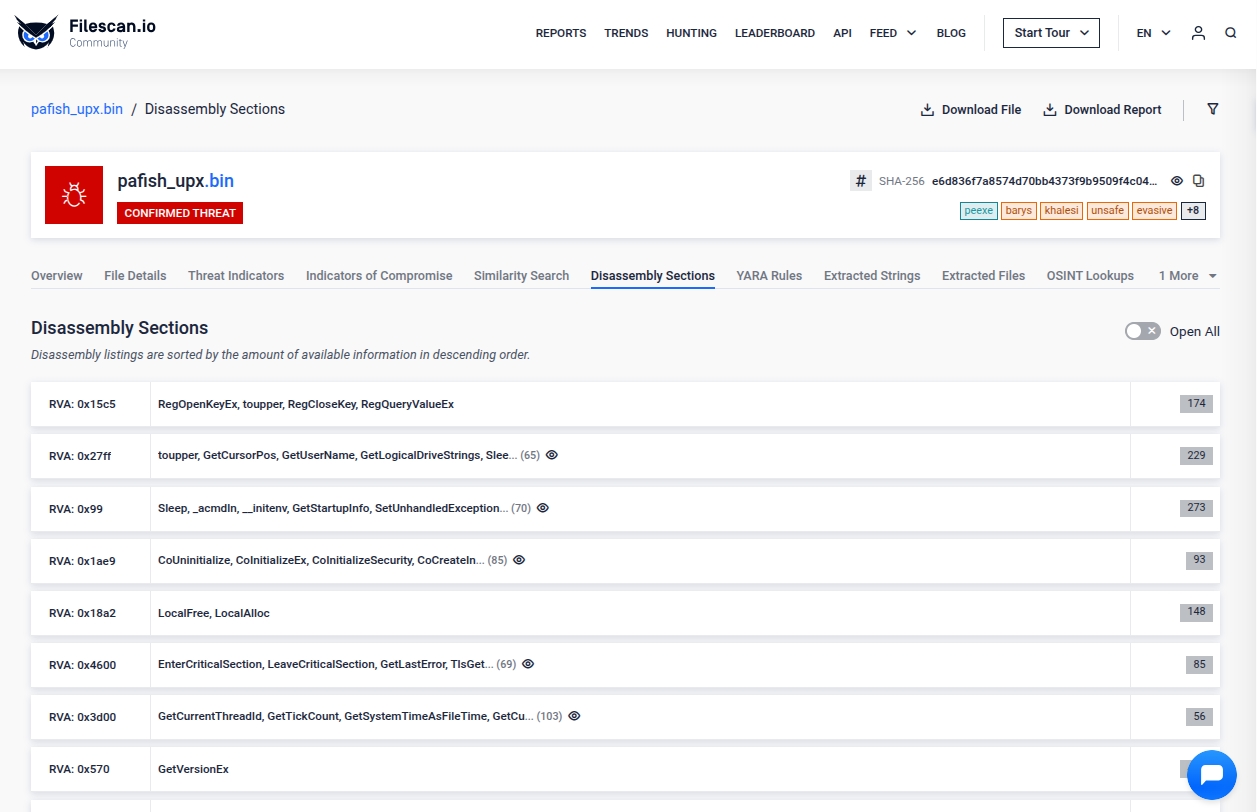Screen dimensions: 1257x812
Task: Show the full SHA-256 hash with eye icon
Action: 1177,181
